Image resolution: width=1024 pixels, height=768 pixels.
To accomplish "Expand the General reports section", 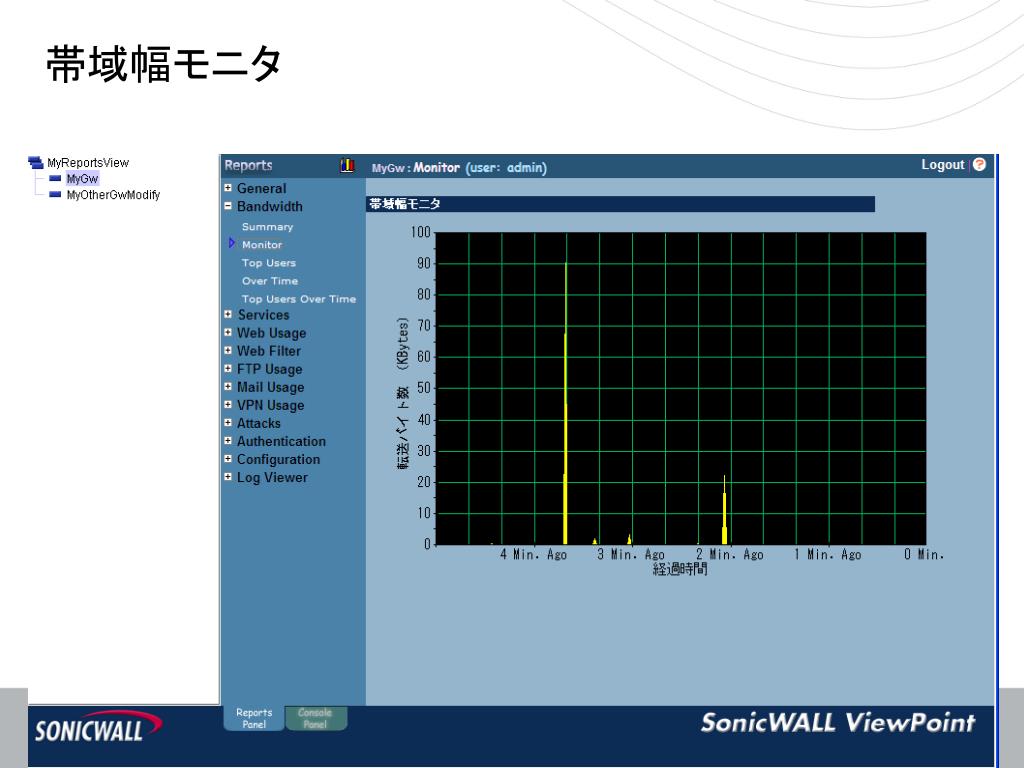I will click(x=228, y=188).
